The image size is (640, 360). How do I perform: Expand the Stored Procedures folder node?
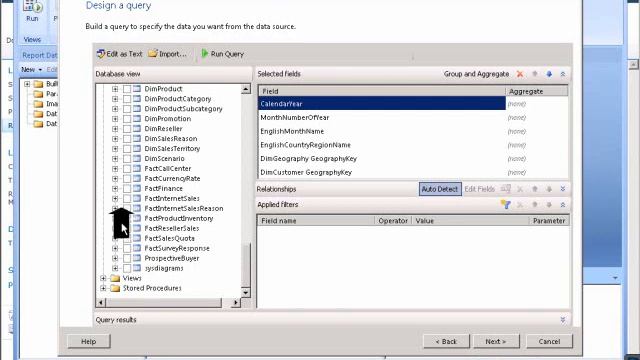point(103,288)
